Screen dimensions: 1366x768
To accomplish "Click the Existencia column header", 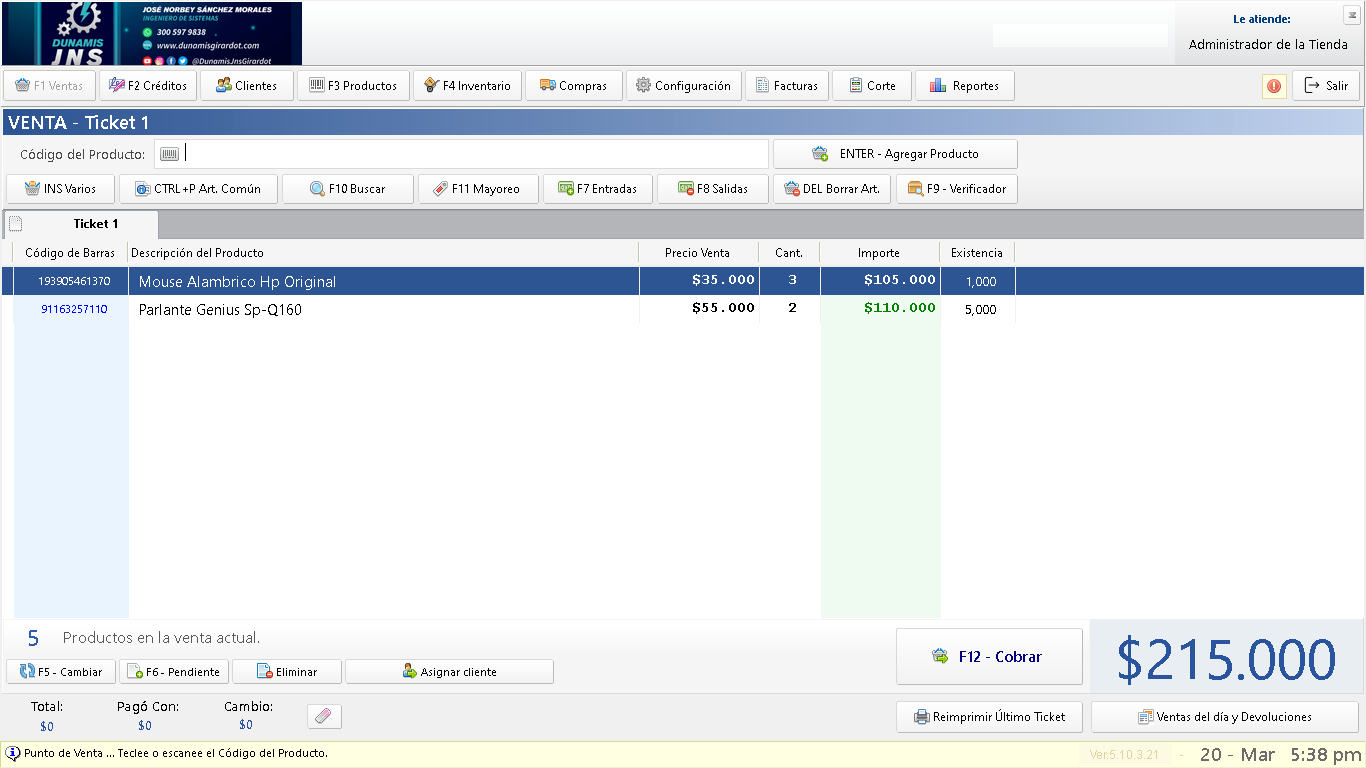I will click(977, 253).
